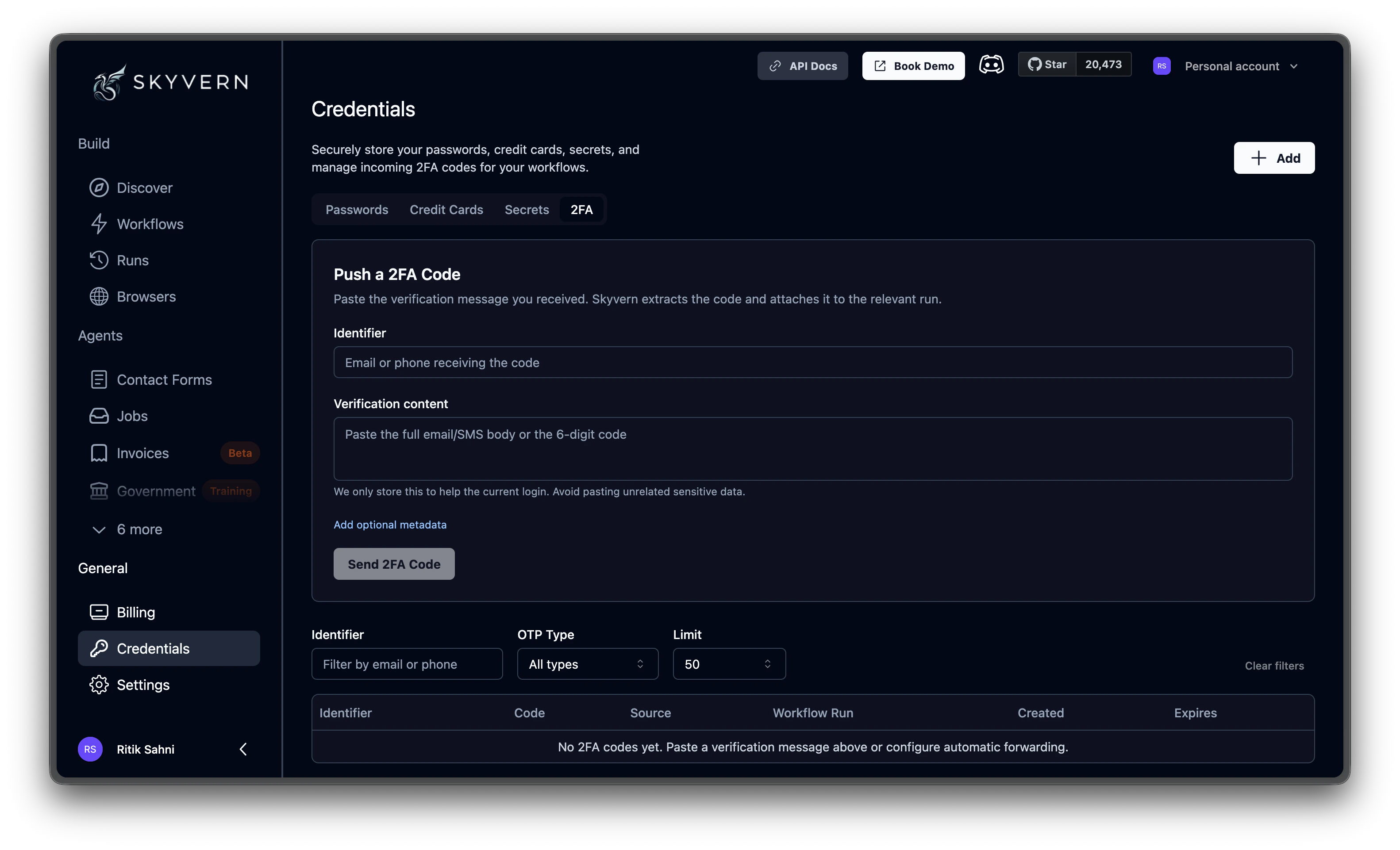Collapse the sidebar with the chevron
Image resolution: width=1400 pixels, height=850 pixels.
click(x=243, y=749)
